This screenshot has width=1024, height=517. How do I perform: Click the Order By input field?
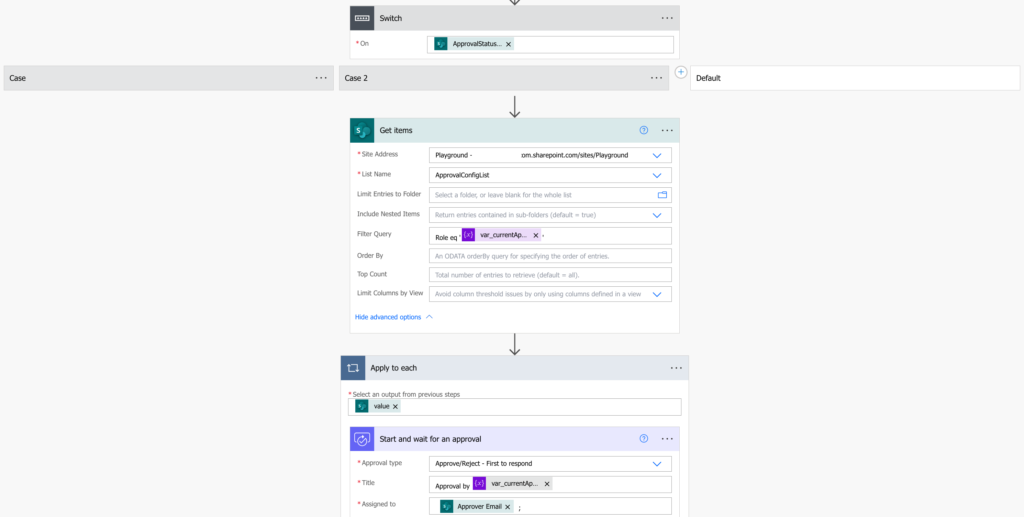[x=550, y=256]
